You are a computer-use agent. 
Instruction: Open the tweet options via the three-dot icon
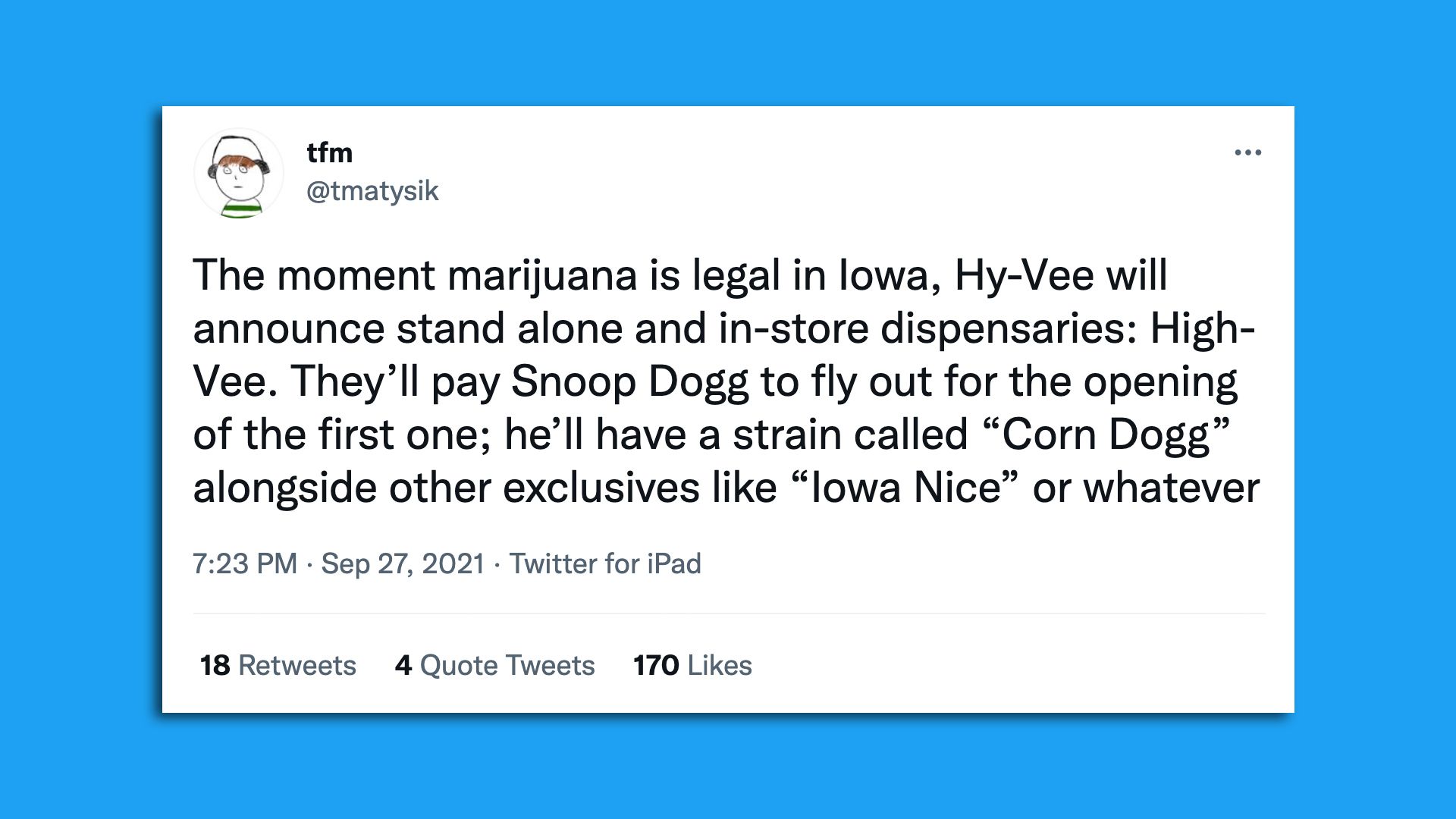pyautogui.click(x=1248, y=152)
